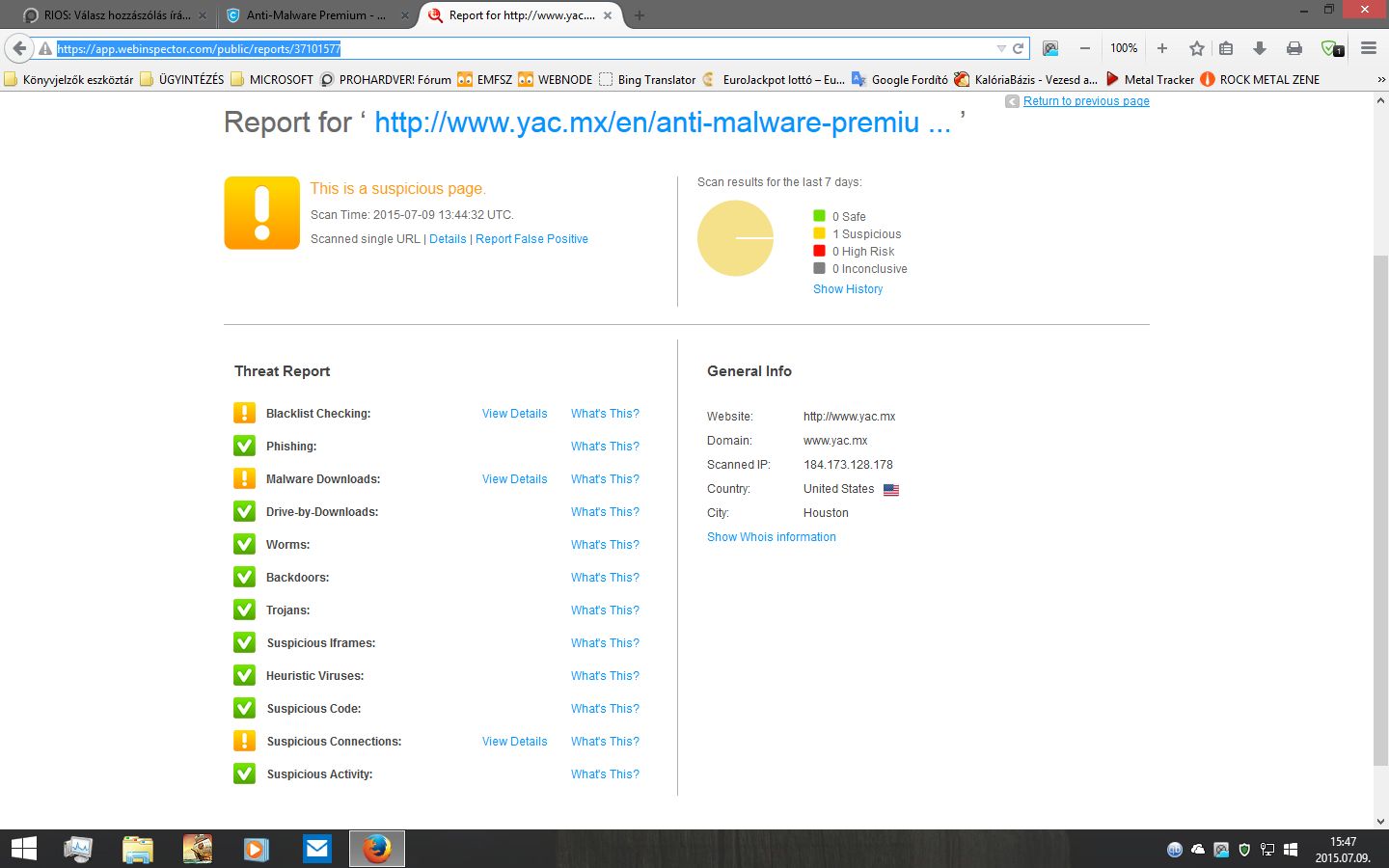Click the green shield extension icon
This screenshot has width=1389, height=868.
1332,48
